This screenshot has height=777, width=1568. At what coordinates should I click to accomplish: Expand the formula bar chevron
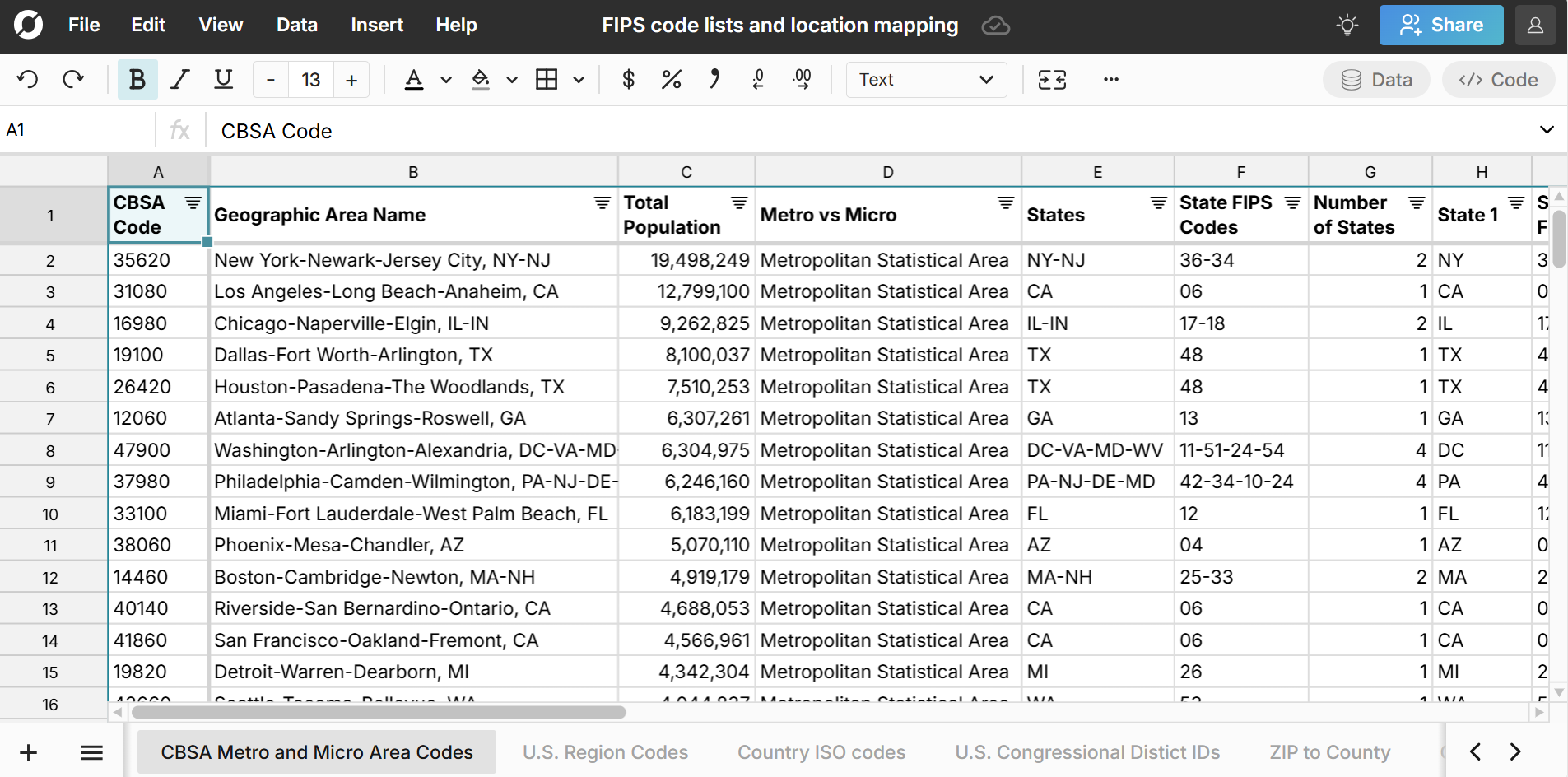point(1546,129)
